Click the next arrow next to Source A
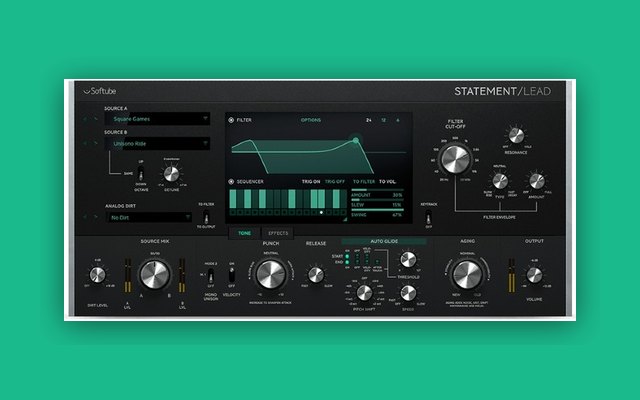This screenshot has width=640, height=400. [x=96, y=119]
